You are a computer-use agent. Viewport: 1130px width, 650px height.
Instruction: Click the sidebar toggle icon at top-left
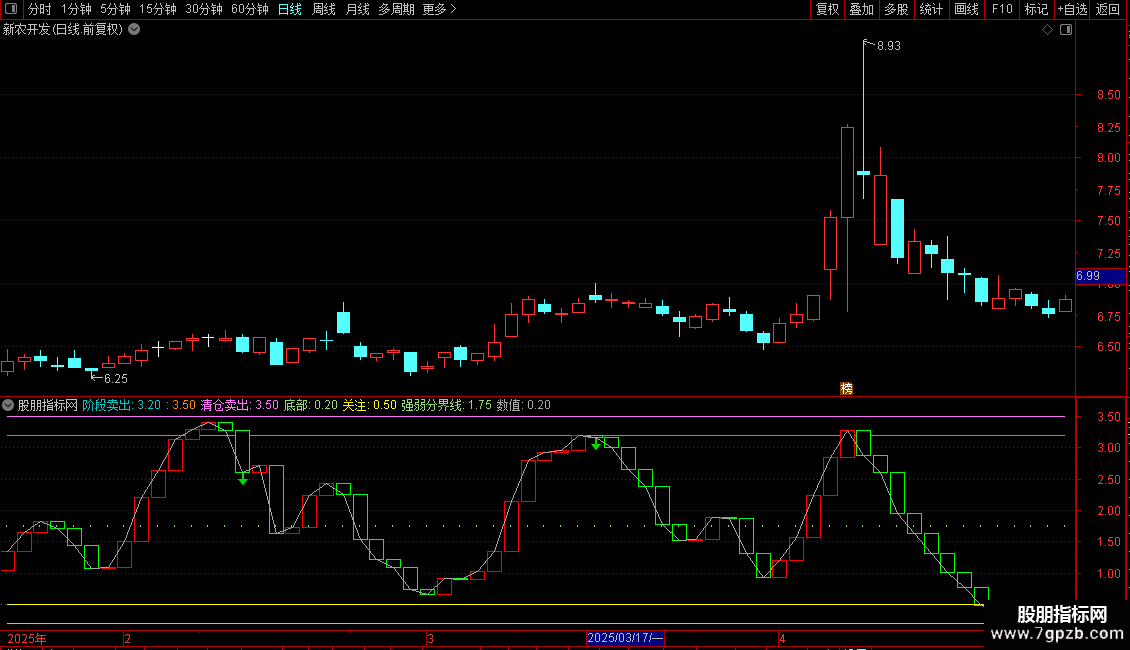pyautogui.click(x=11, y=9)
